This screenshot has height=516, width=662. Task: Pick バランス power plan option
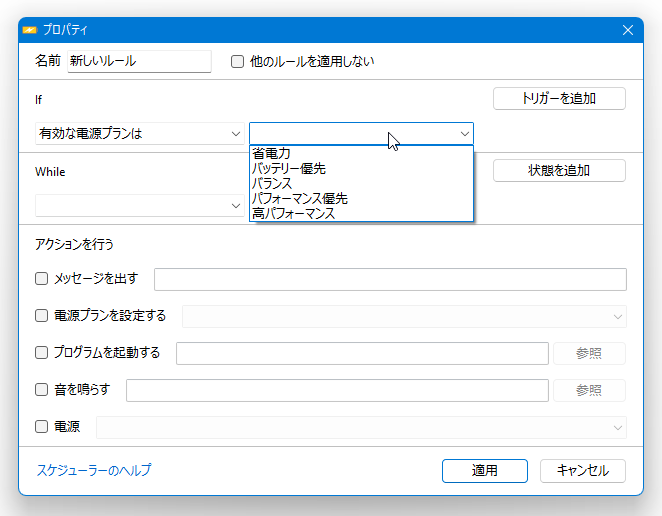(x=361, y=183)
